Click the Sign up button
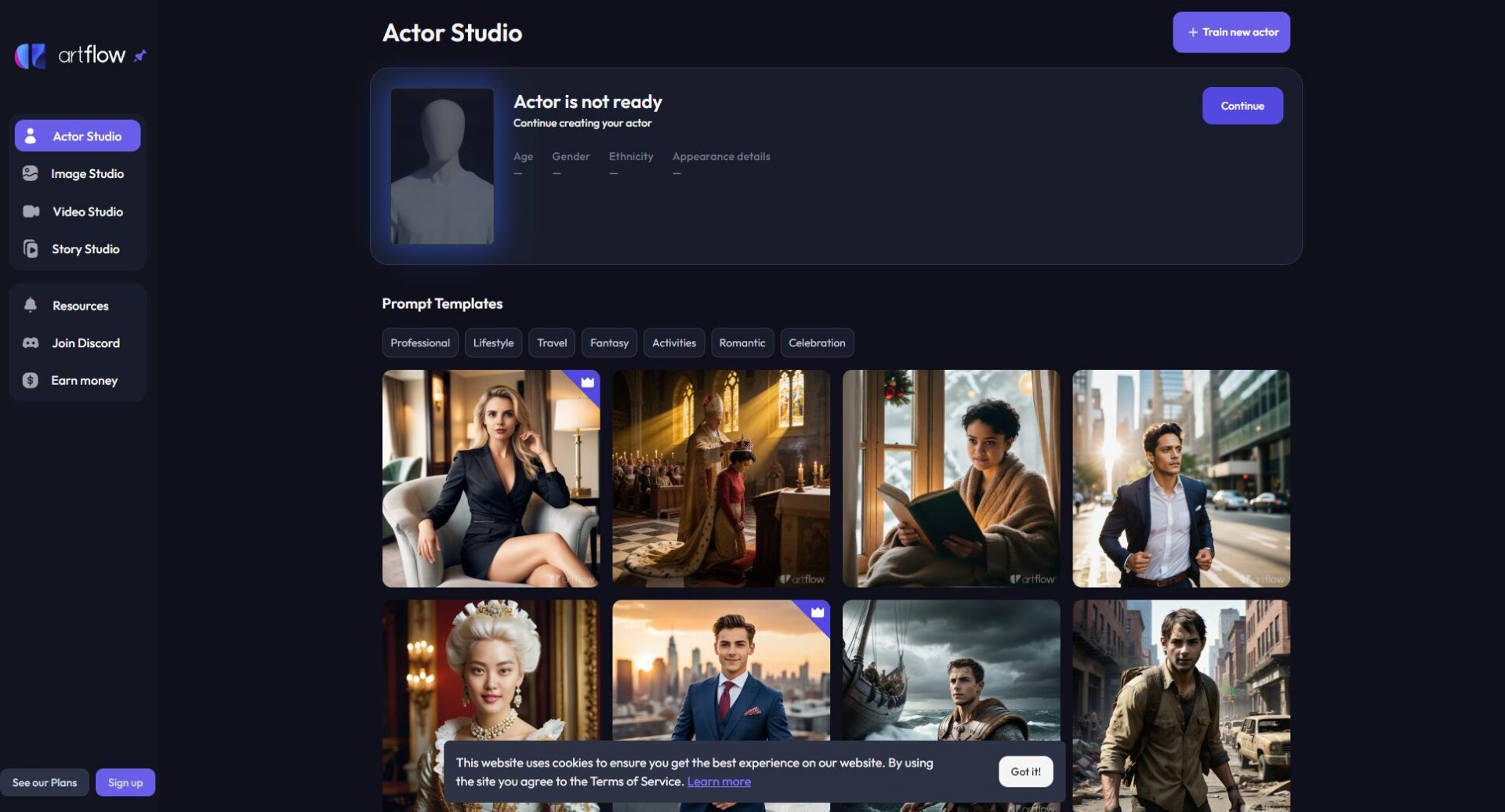The image size is (1505, 812). (x=125, y=783)
